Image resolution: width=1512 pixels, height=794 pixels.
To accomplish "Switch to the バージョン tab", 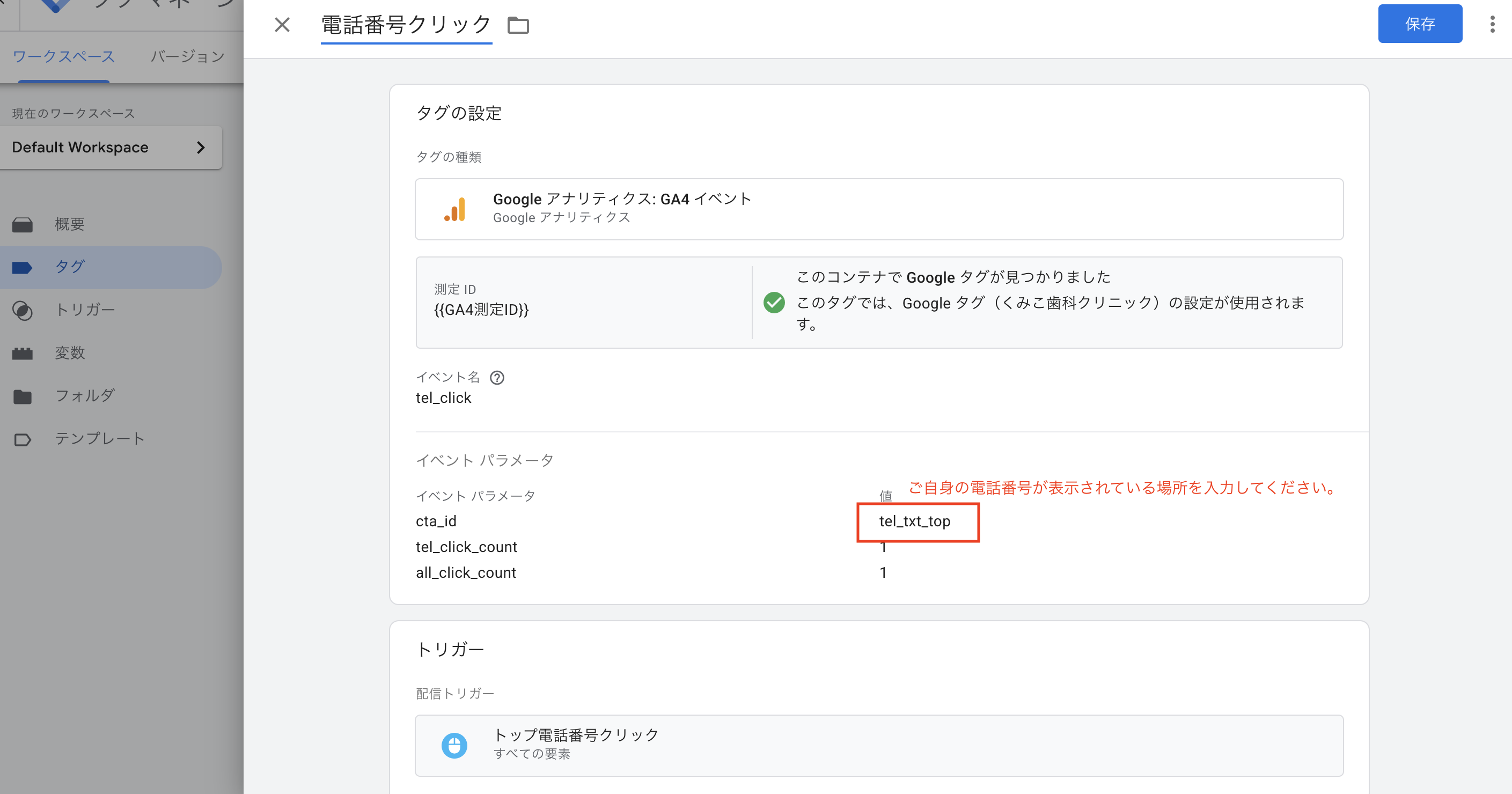I will click(187, 57).
